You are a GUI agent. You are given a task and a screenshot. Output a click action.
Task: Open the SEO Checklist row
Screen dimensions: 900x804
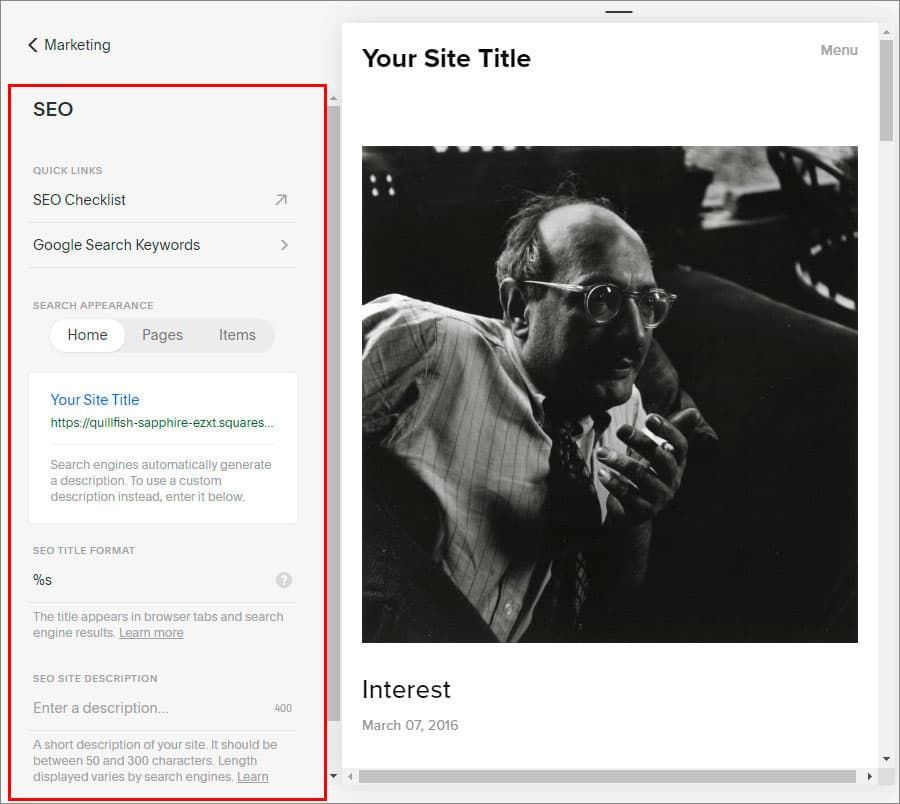pyautogui.click(x=162, y=200)
